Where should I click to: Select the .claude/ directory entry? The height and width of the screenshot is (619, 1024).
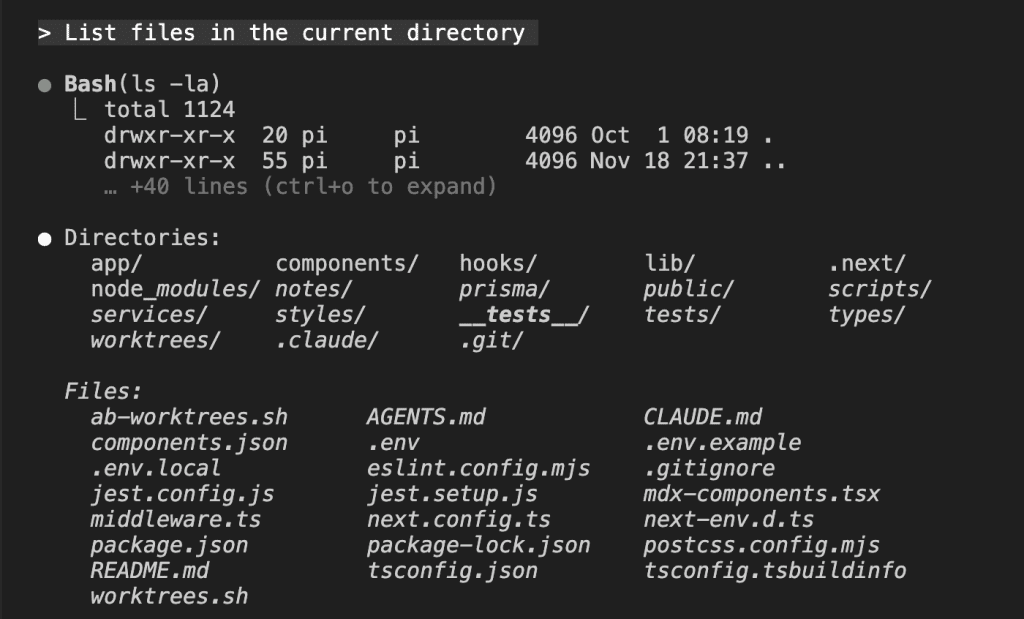tap(327, 341)
